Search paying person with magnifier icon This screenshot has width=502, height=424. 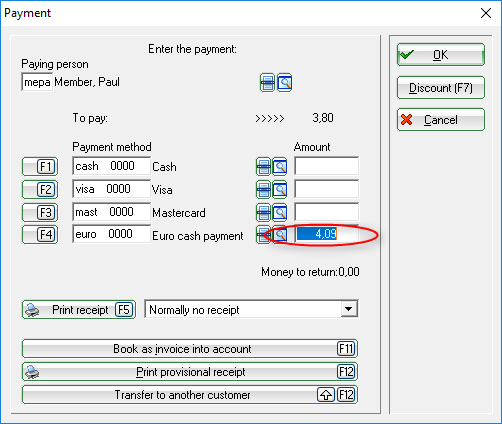(284, 83)
